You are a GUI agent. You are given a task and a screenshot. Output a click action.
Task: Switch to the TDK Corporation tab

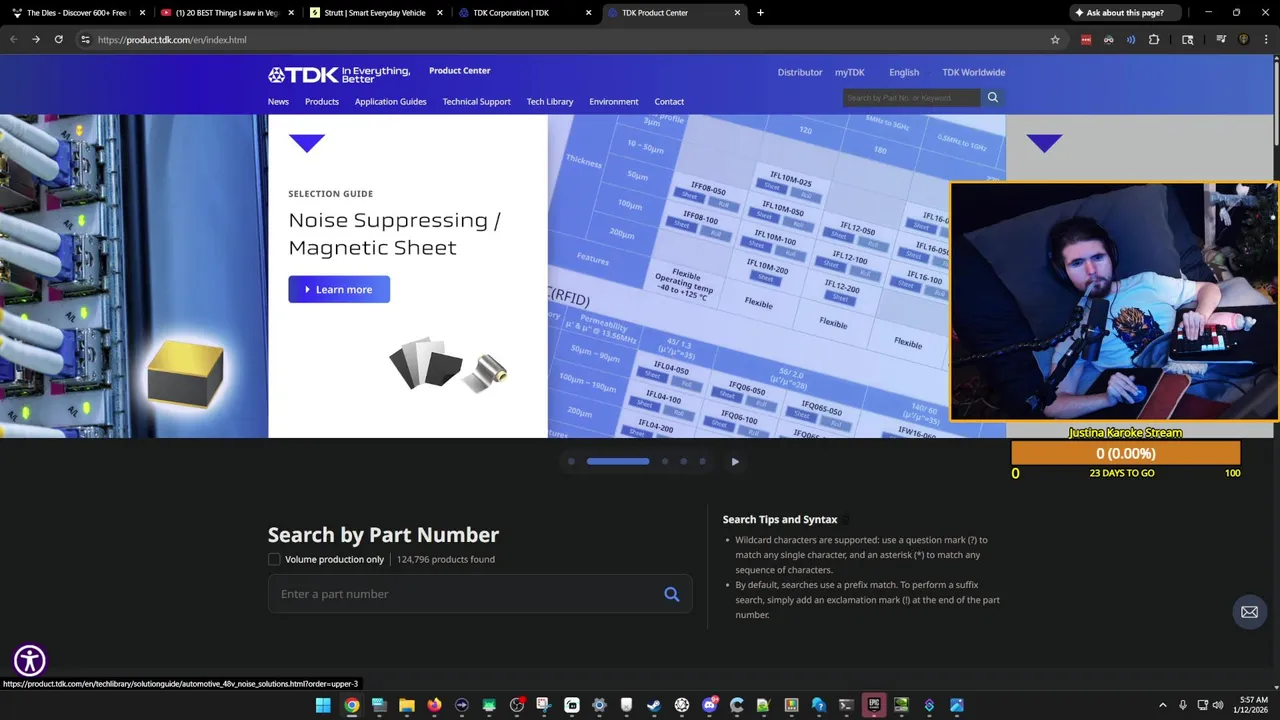[x=524, y=13]
